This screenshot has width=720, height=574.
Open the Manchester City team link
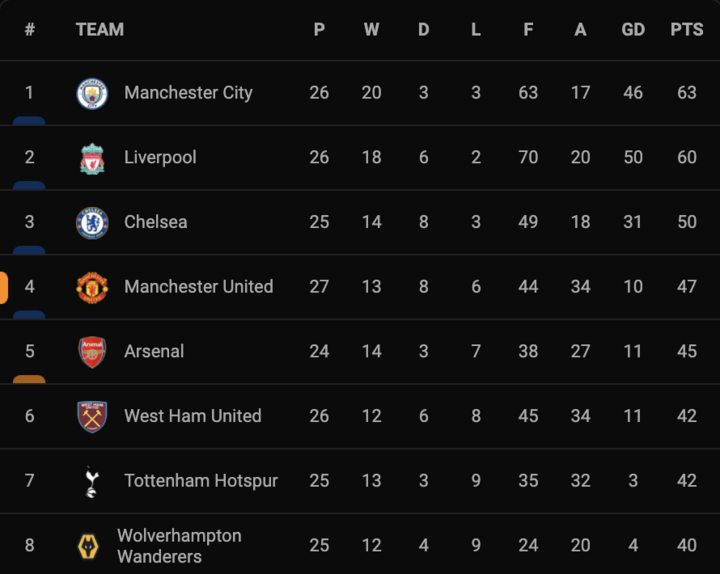(x=188, y=93)
